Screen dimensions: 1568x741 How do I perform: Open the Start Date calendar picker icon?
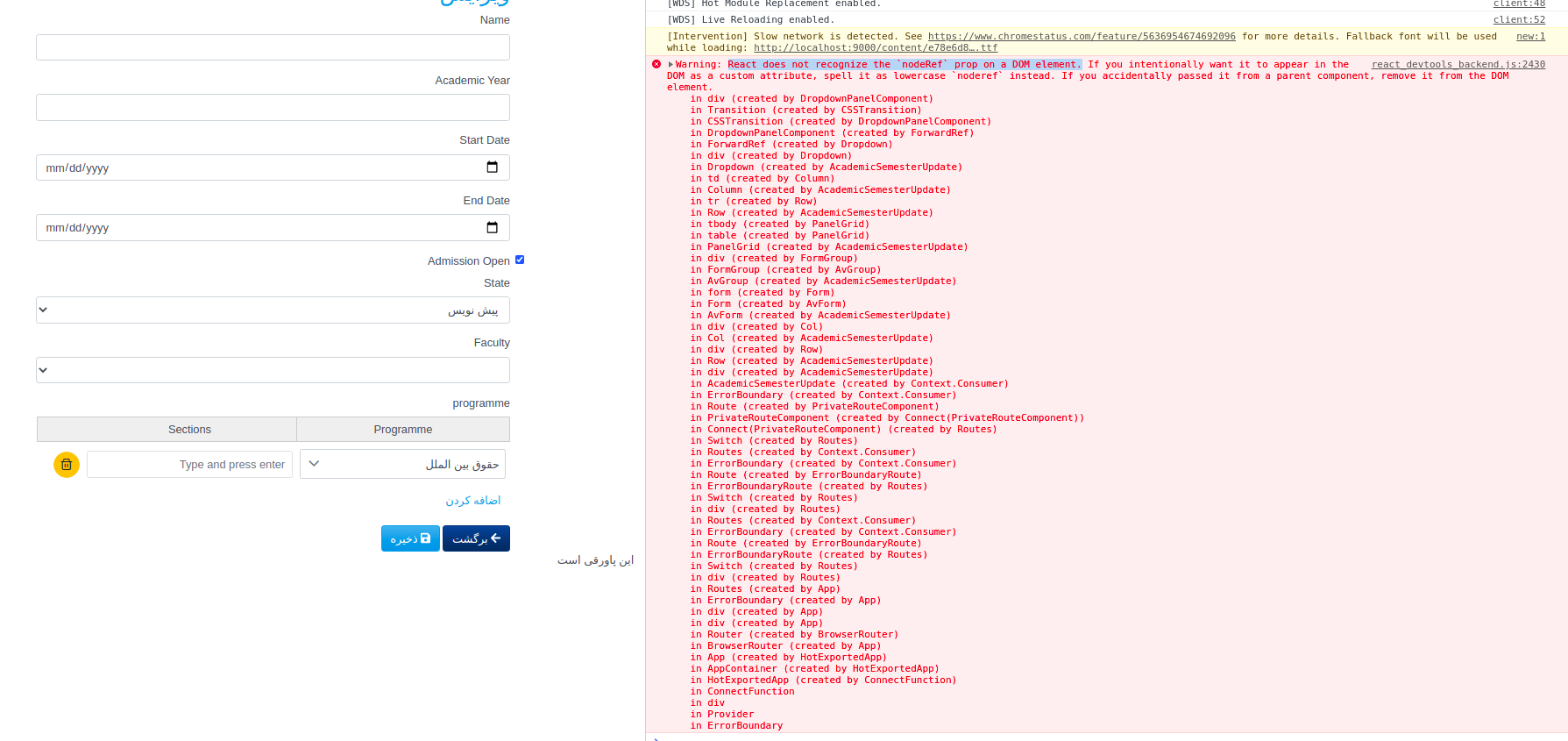(x=492, y=167)
